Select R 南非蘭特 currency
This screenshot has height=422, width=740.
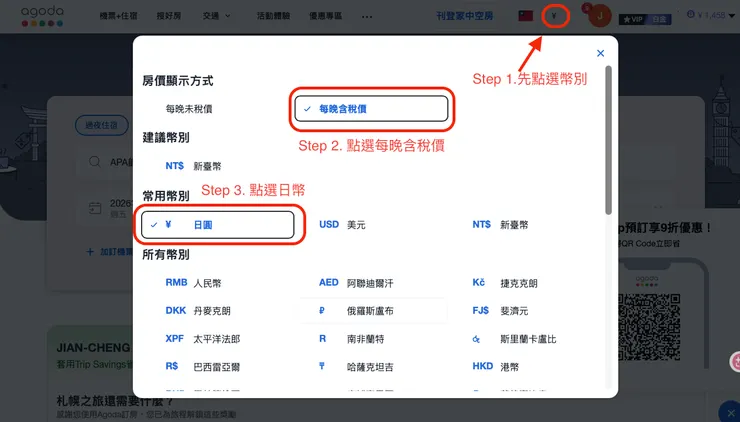pos(352,339)
